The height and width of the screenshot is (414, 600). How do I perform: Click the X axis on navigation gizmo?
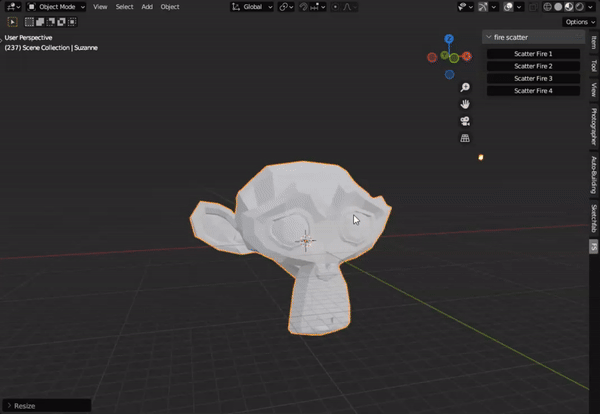tap(467, 57)
